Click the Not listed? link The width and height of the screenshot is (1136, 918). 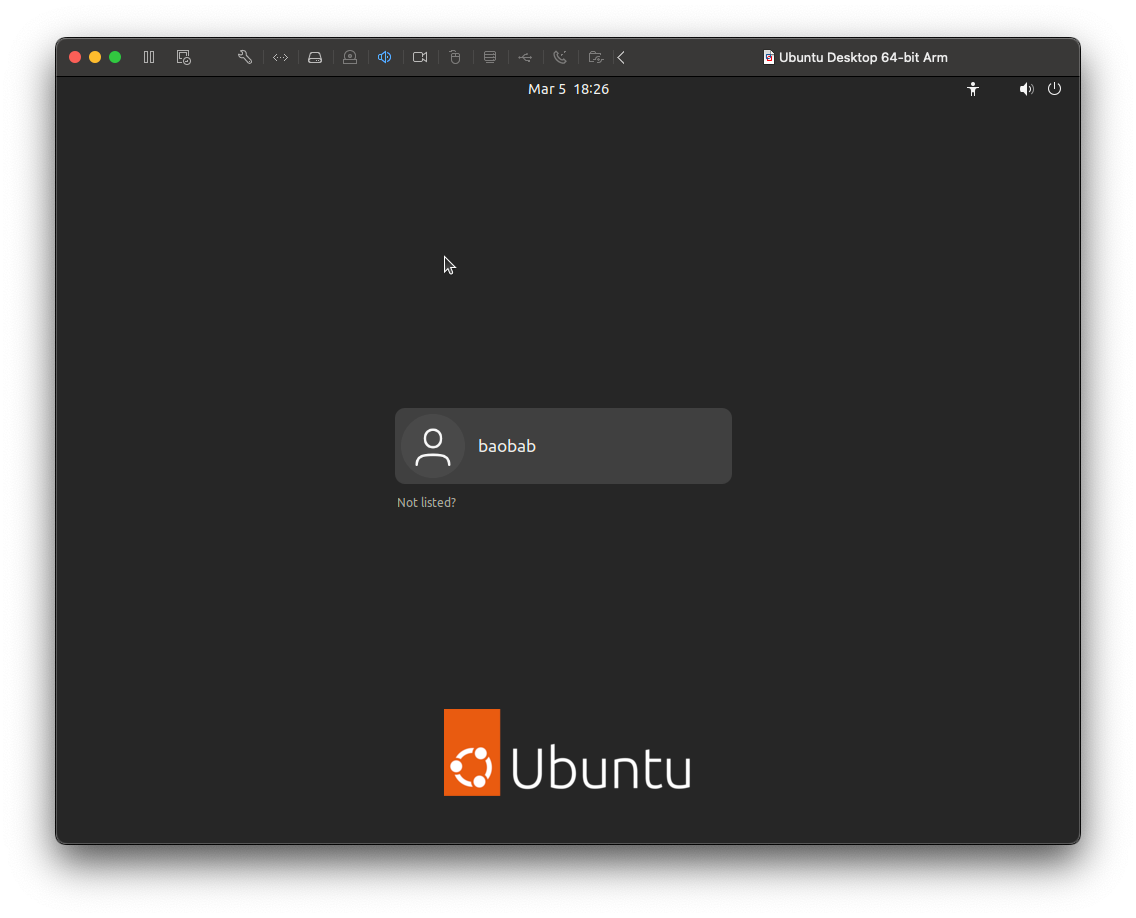pyautogui.click(x=426, y=502)
